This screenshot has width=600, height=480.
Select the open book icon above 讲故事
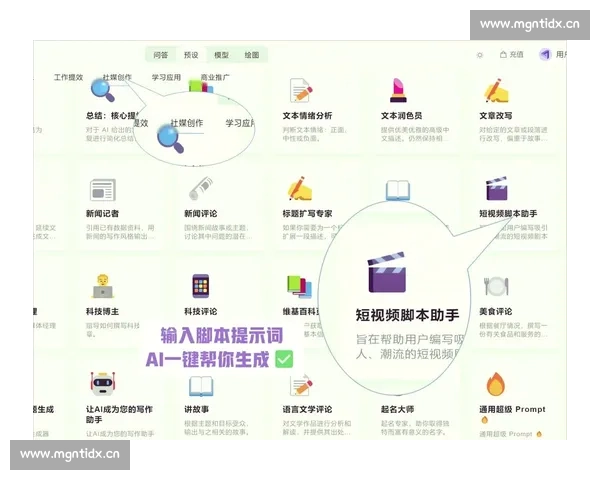[201, 386]
